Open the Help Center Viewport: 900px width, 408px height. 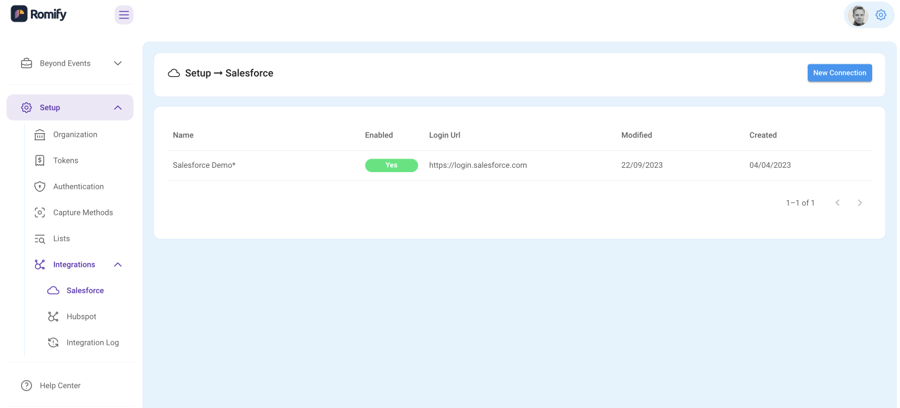tap(60, 385)
